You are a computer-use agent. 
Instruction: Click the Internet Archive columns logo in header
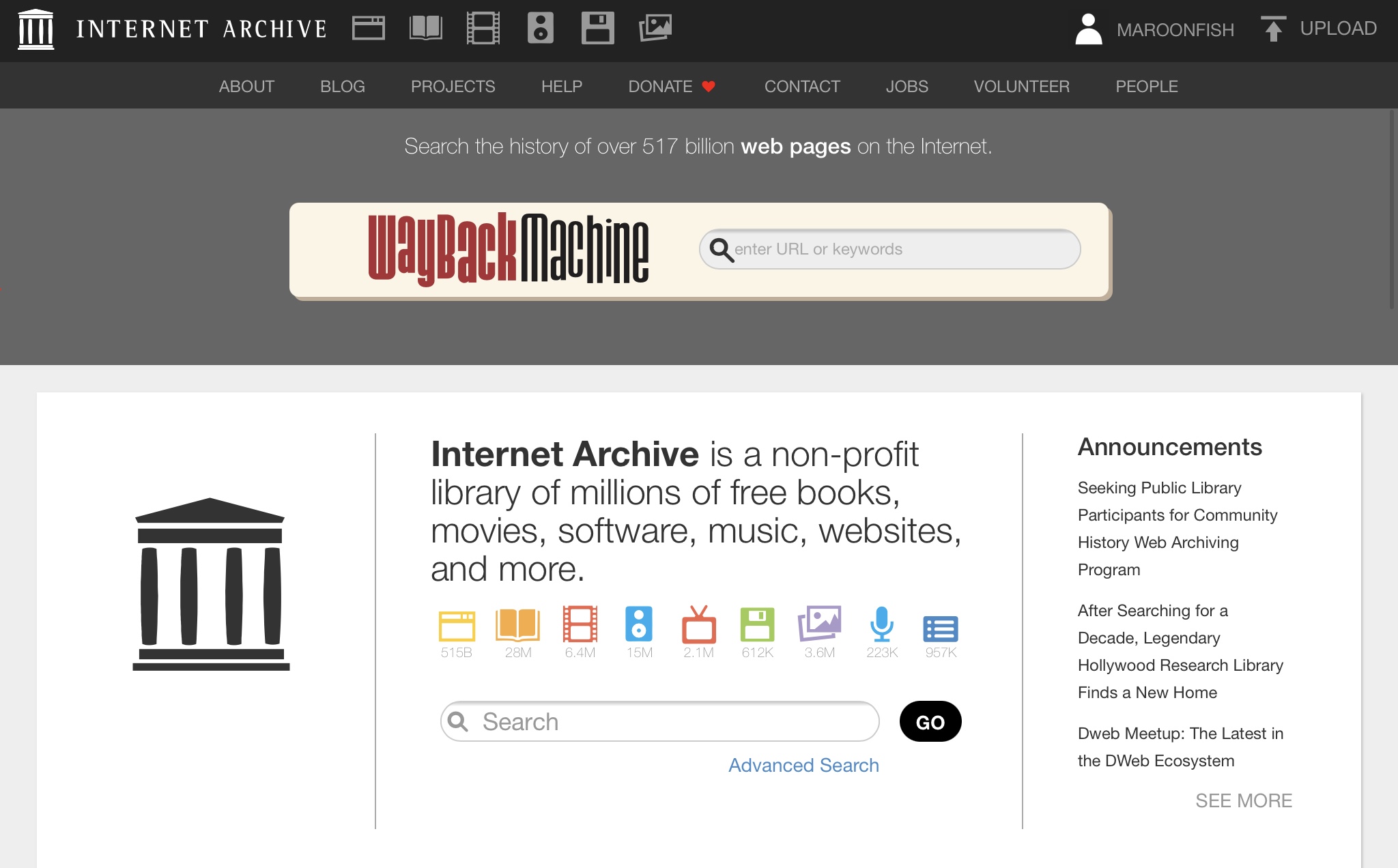tap(35, 29)
